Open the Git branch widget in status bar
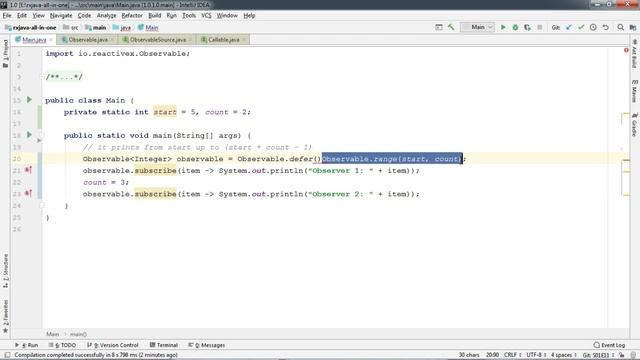 [x=598, y=355]
